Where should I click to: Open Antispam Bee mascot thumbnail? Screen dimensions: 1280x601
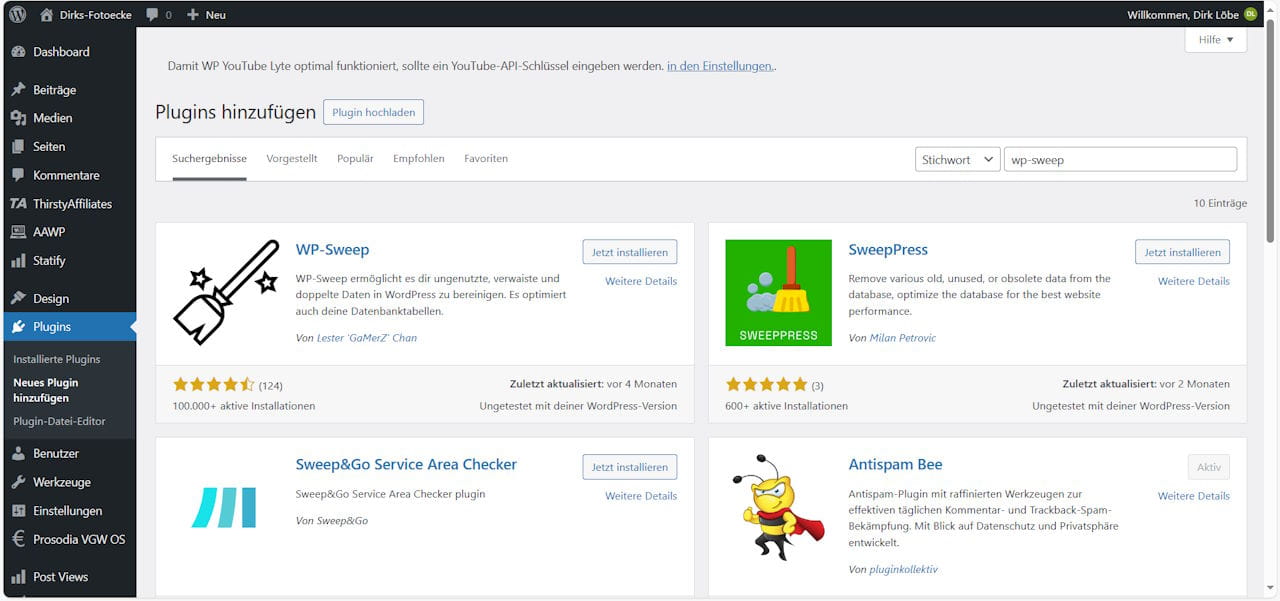(779, 507)
